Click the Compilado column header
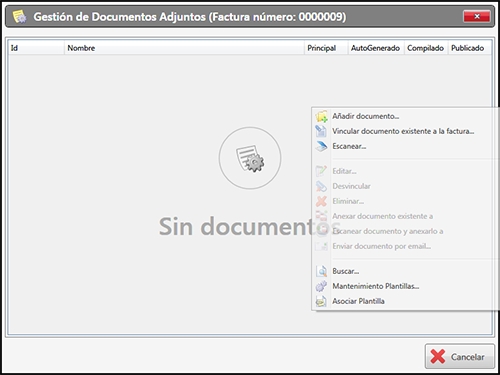The image size is (500, 375). point(426,48)
